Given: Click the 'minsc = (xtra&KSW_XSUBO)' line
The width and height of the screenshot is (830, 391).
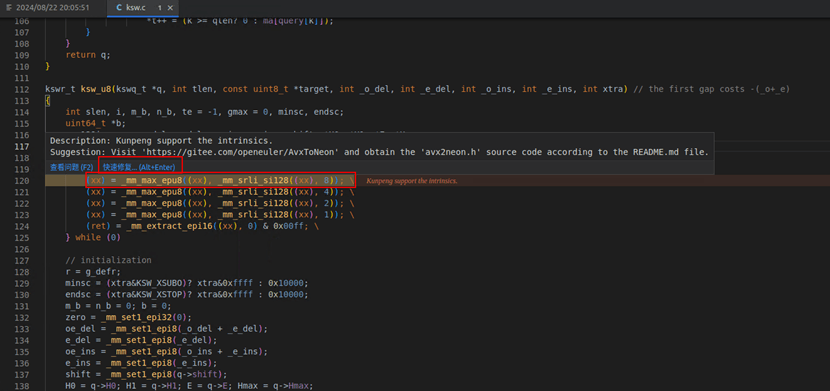Looking at the screenshot, I should (187, 283).
